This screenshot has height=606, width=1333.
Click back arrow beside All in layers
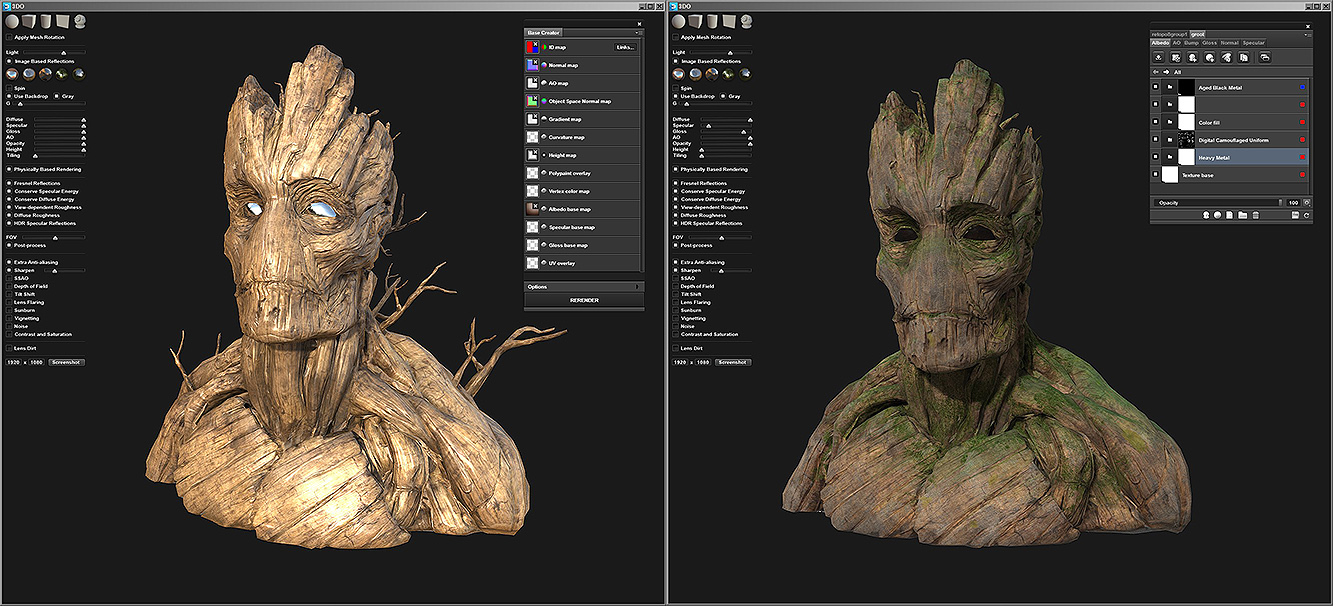coord(1155,72)
